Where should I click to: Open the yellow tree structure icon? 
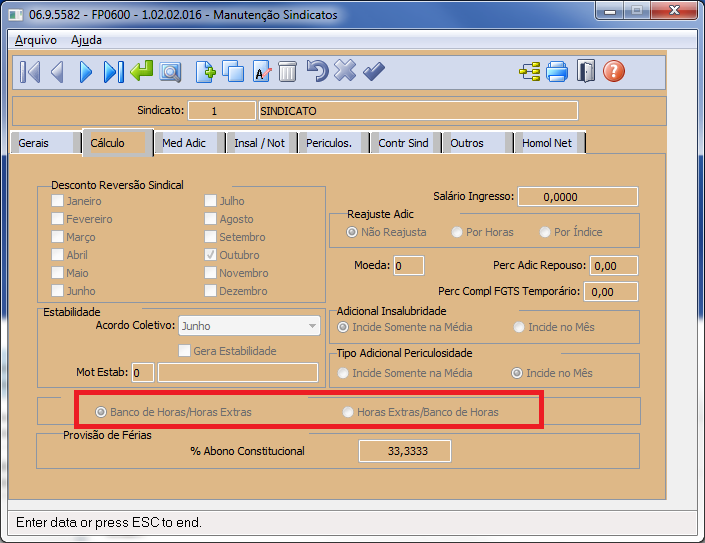[530, 72]
